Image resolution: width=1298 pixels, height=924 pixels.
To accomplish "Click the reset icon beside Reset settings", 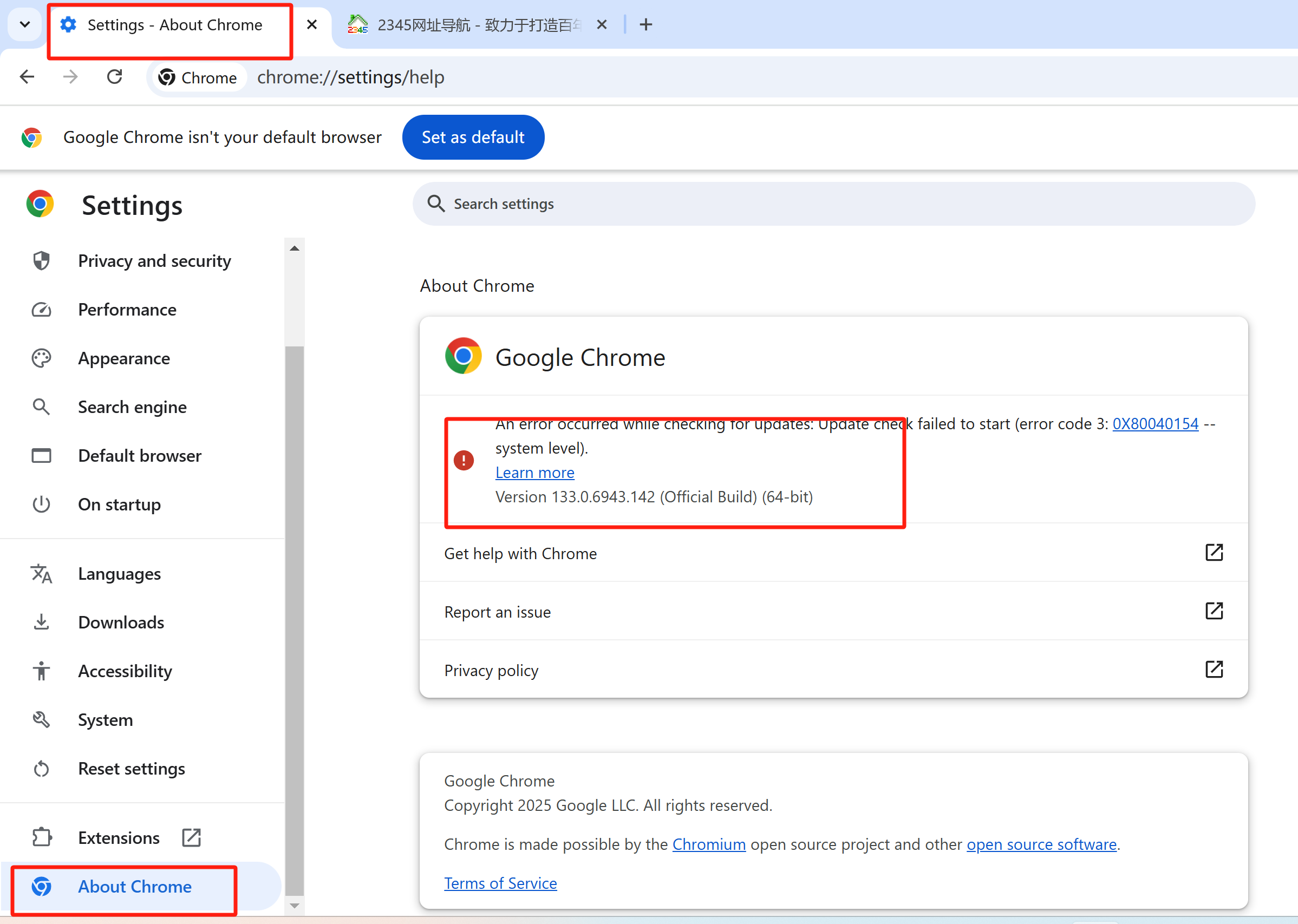I will pyautogui.click(x=41, y=769).
